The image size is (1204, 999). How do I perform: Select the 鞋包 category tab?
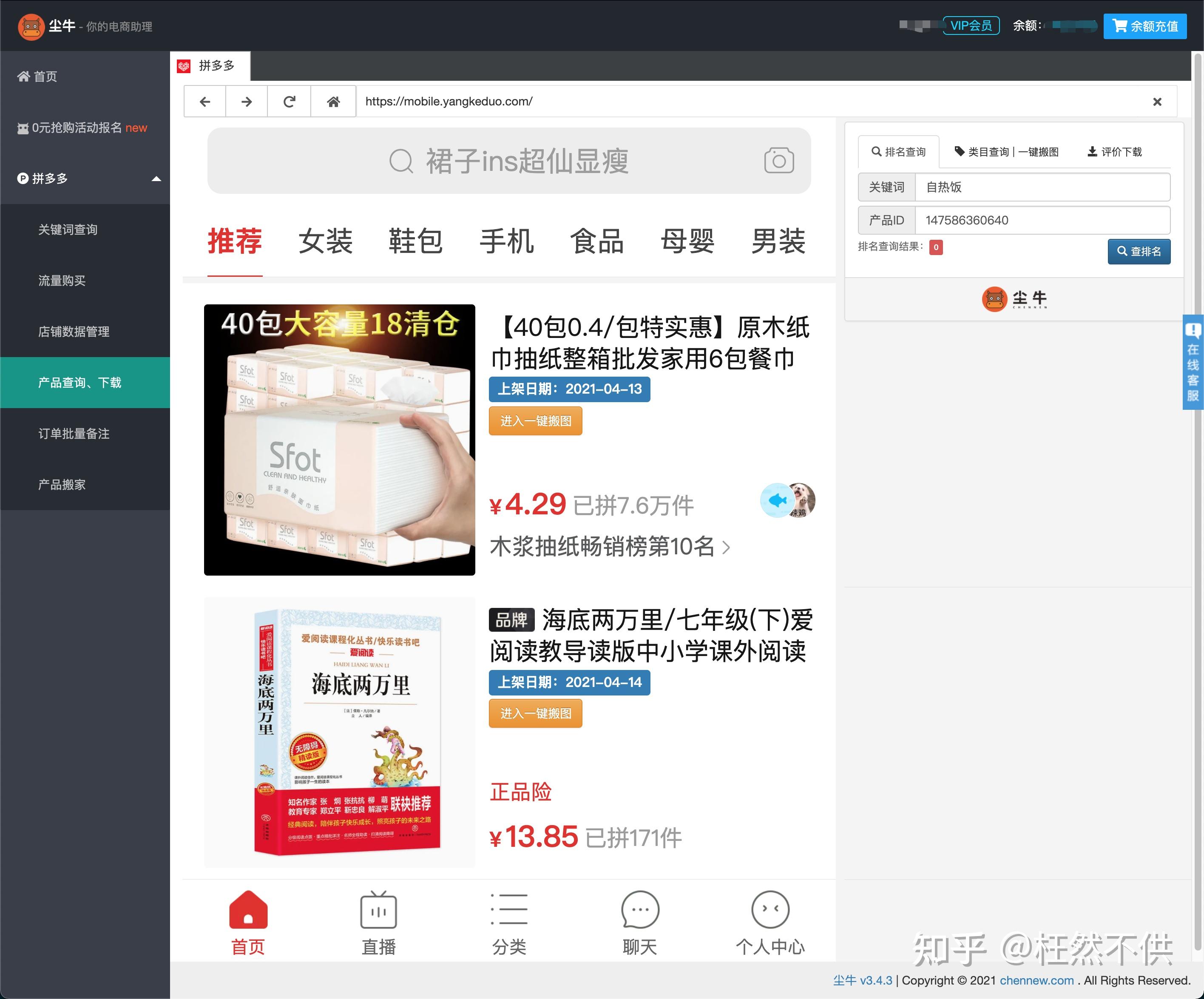(x=416, y=241)
